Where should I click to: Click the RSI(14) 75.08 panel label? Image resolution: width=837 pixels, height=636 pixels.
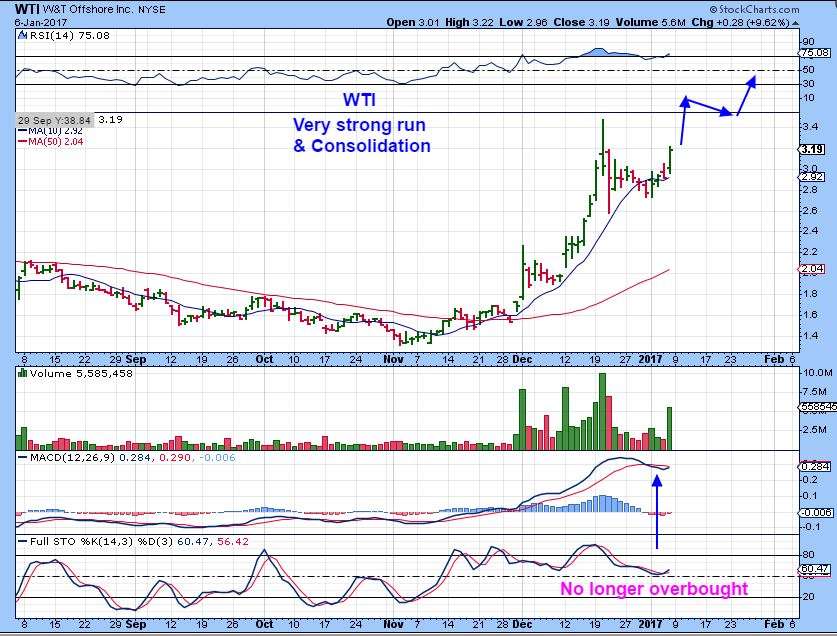tap(69, 36)
